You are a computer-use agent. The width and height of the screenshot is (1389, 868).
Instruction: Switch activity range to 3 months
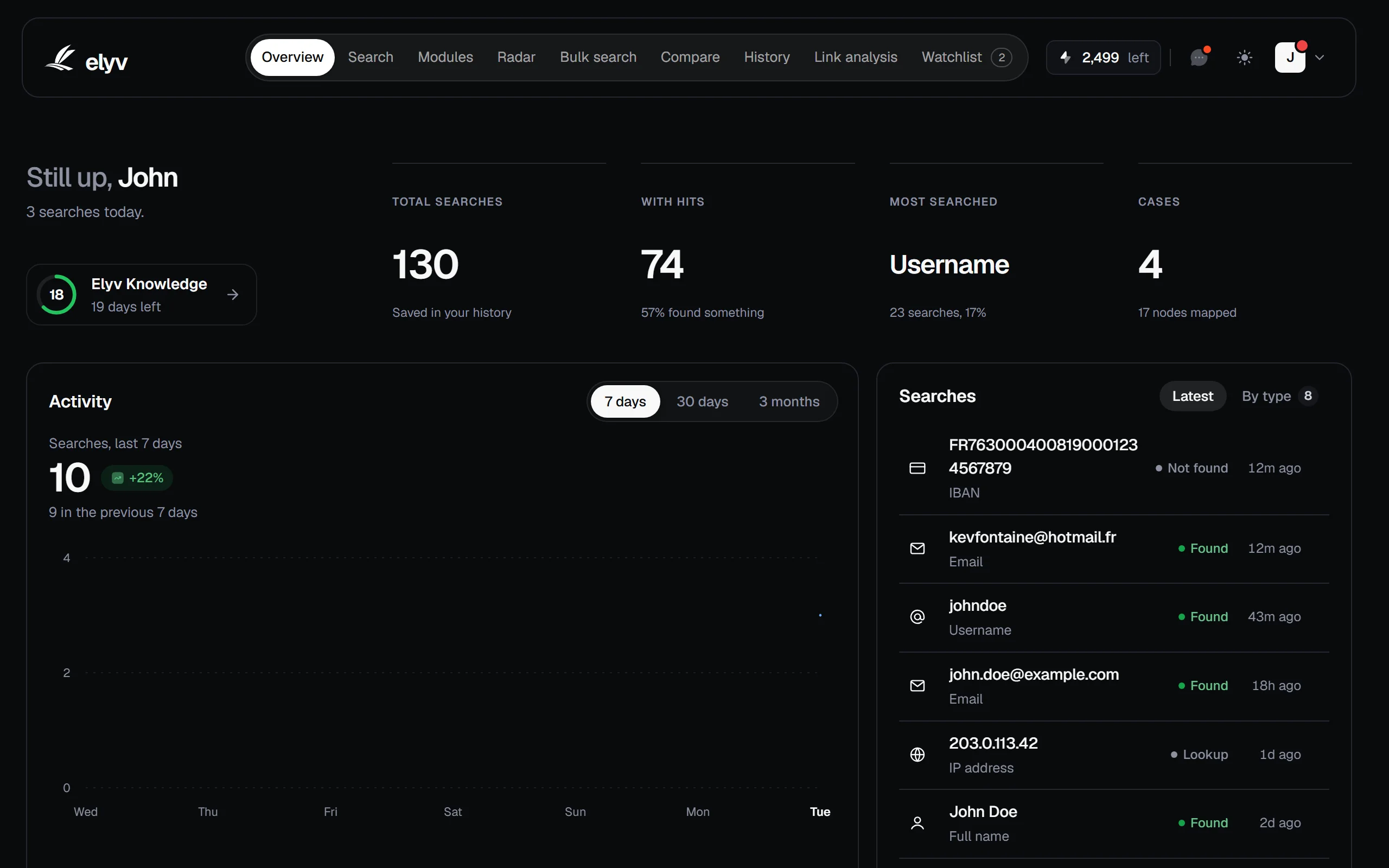click(788, 401)
